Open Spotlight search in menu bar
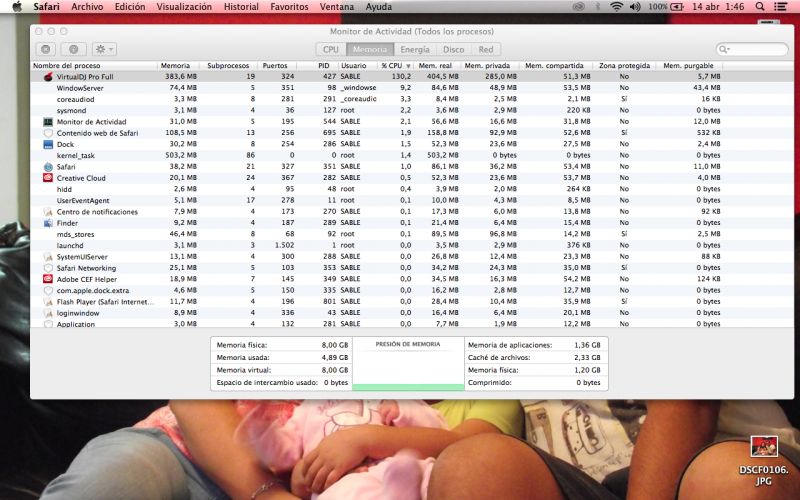This screenshot has width=800, height=500. tap(760, 7)
